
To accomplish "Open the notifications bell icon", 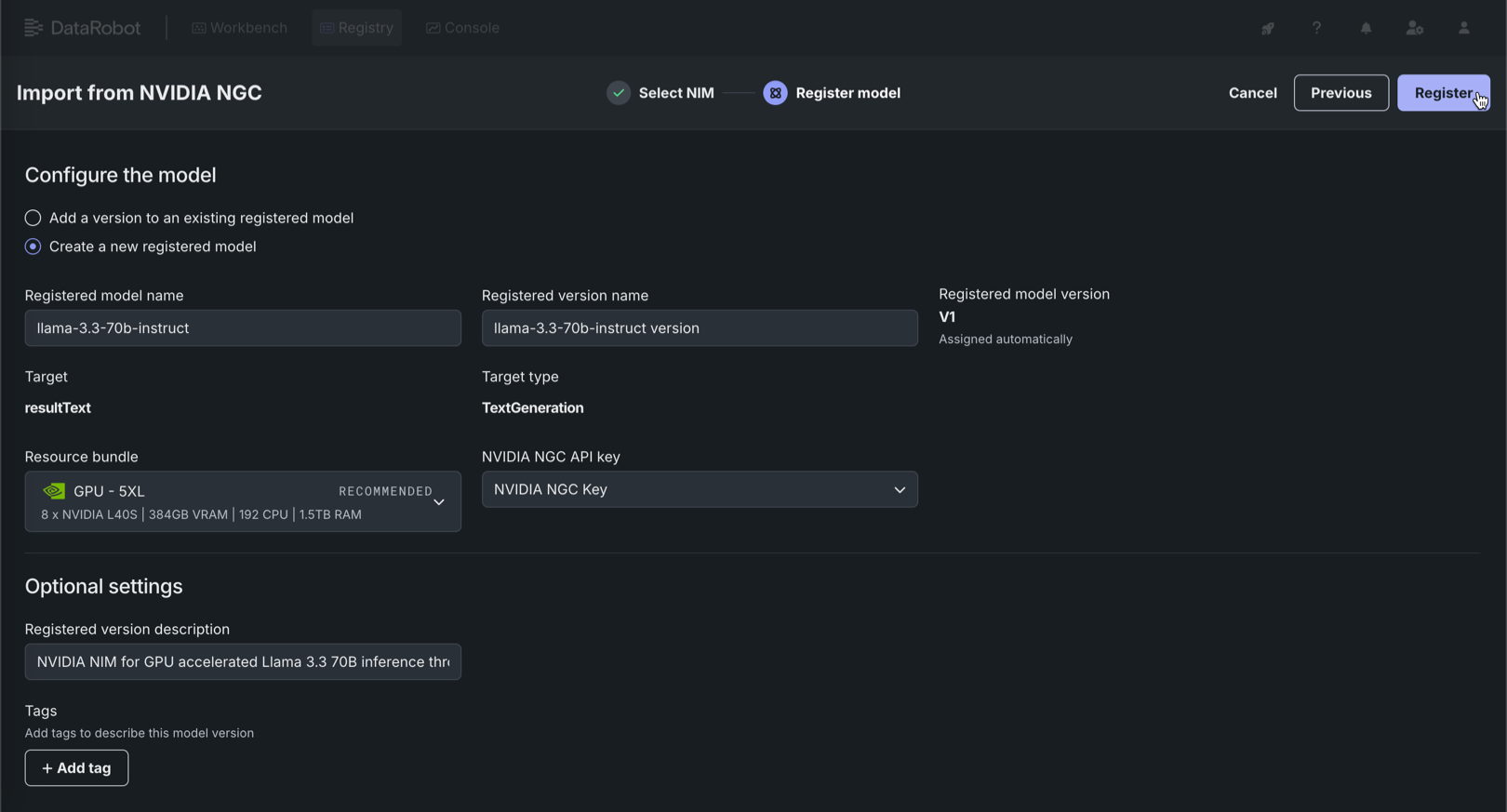I will click(x=1366, y=28).
